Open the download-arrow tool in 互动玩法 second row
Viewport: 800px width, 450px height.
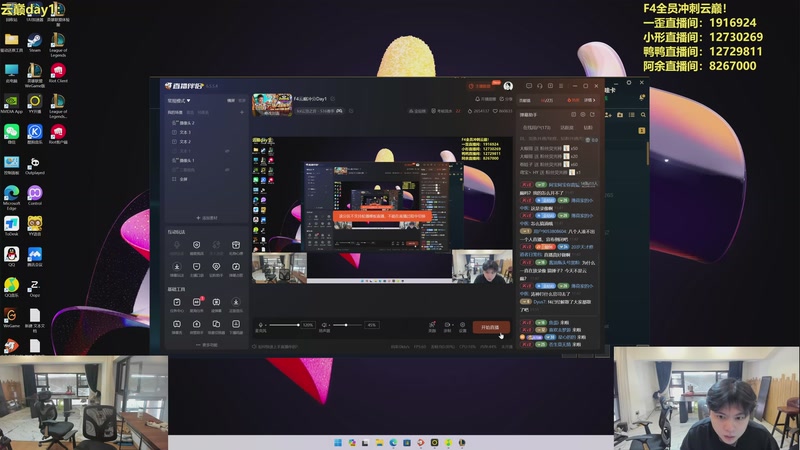coord(177,269)
